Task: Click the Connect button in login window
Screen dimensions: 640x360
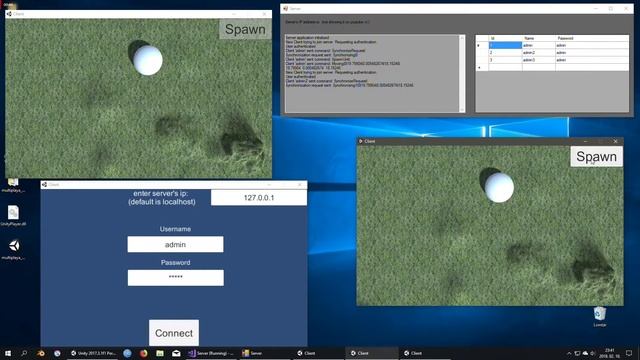Action: point(174,333)
